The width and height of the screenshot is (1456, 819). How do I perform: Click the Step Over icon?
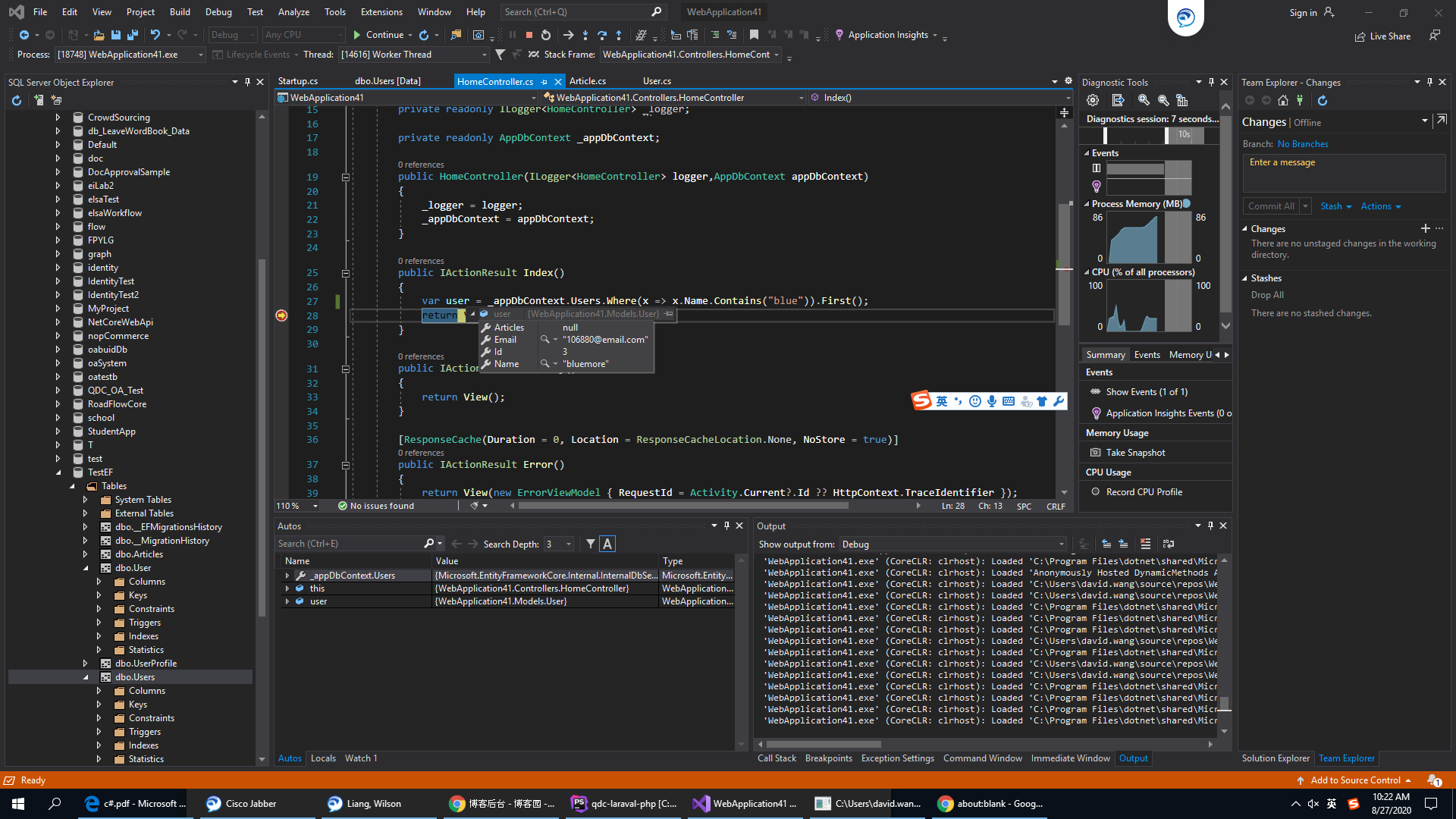[x=602, y=35]
